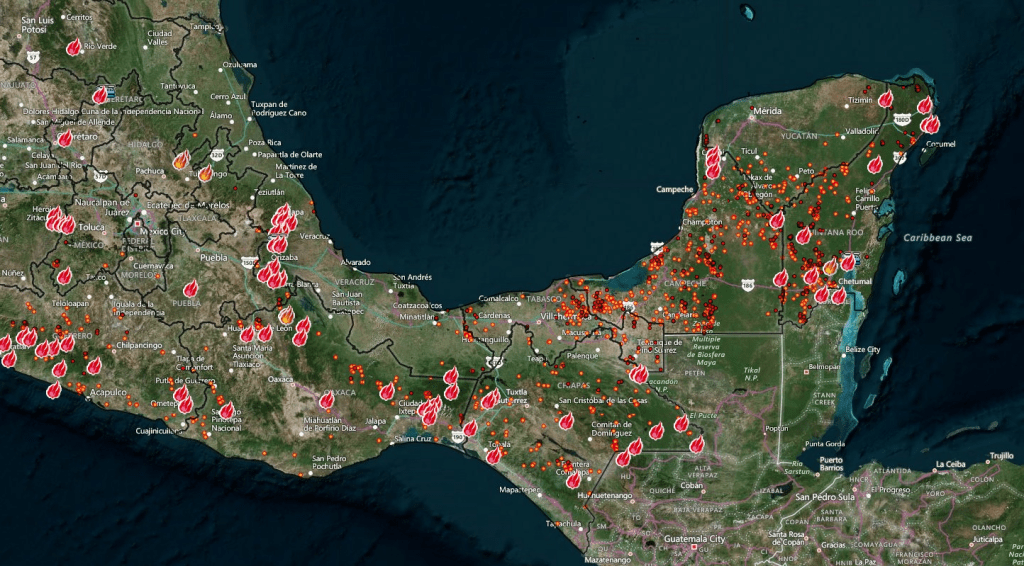The width and height of the screenshot is (1024, 566).
Task: Select the 186 highway shield
Action: coord(749,285)
